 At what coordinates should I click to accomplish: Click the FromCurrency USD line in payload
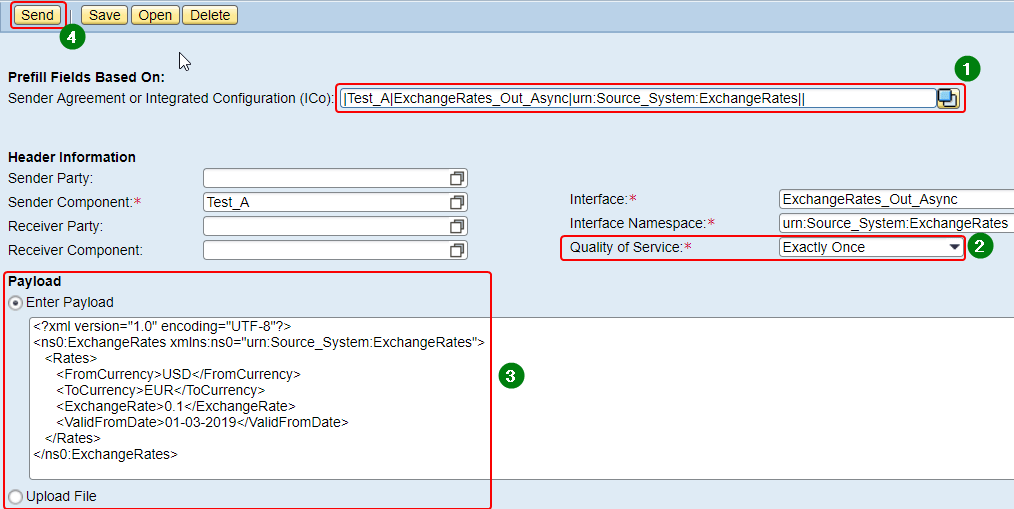tap(178, 374)
